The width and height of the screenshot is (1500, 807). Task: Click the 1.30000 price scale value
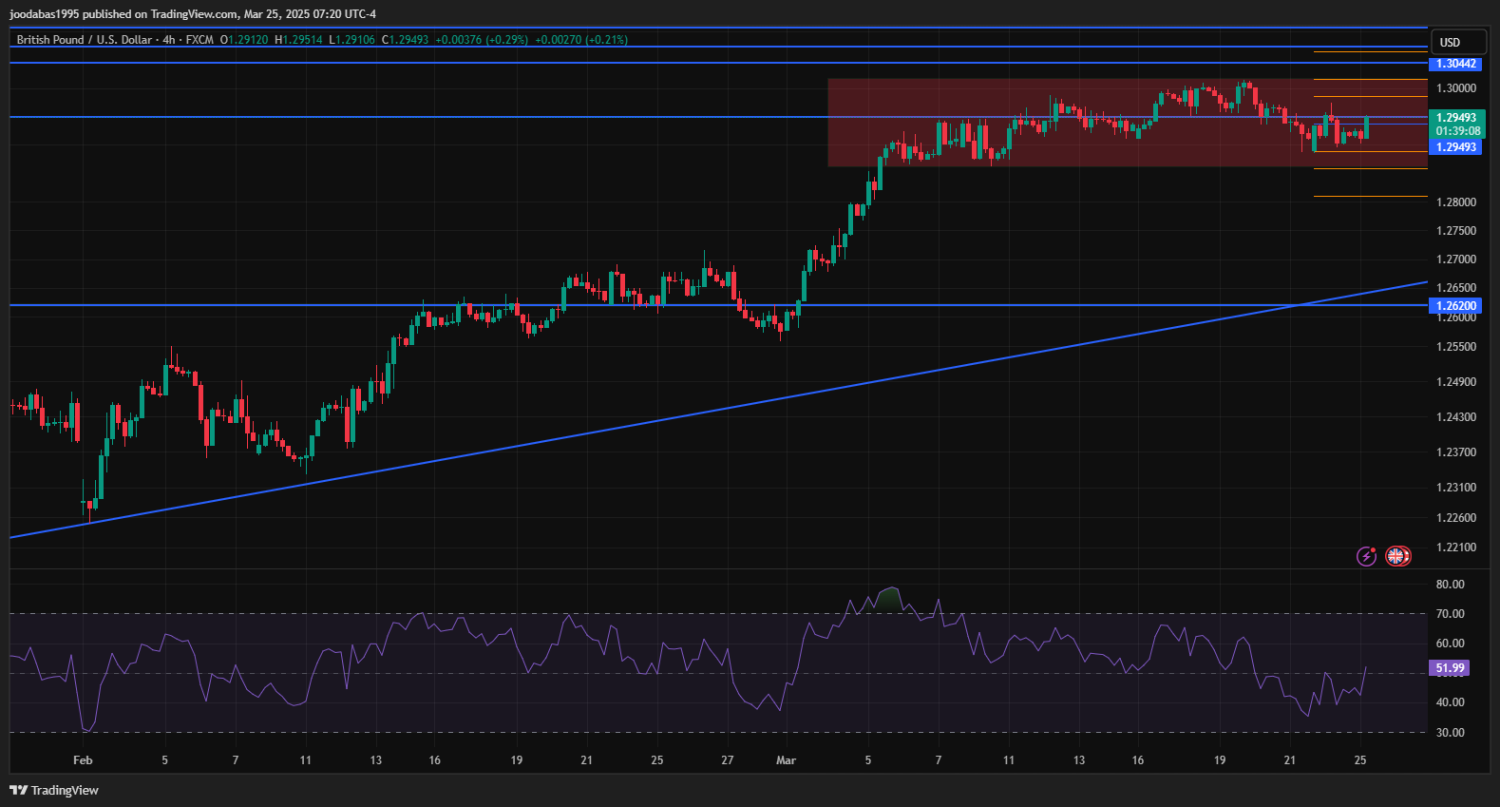click(1456, 88)
